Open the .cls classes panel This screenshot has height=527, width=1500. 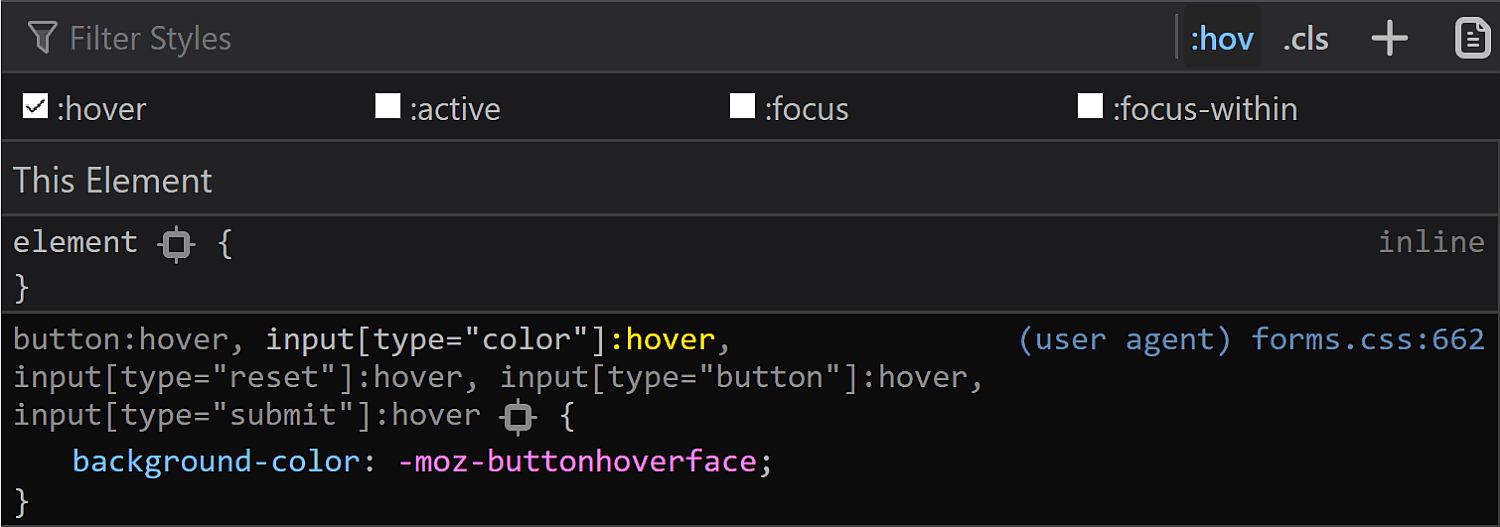pyautogui.click(x=1306, y=39)
